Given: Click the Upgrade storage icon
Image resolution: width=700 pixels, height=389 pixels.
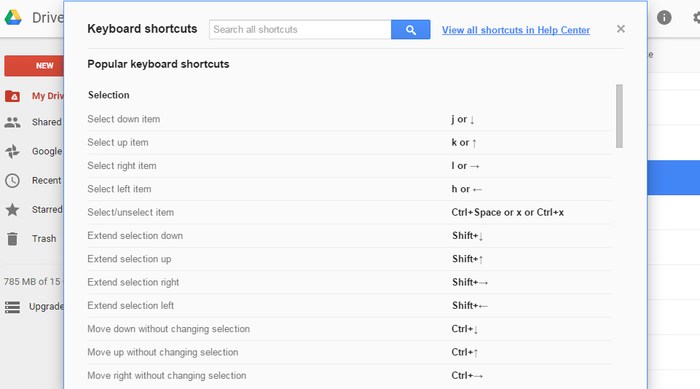Looking at the screenshot, I should coord(12,307).
